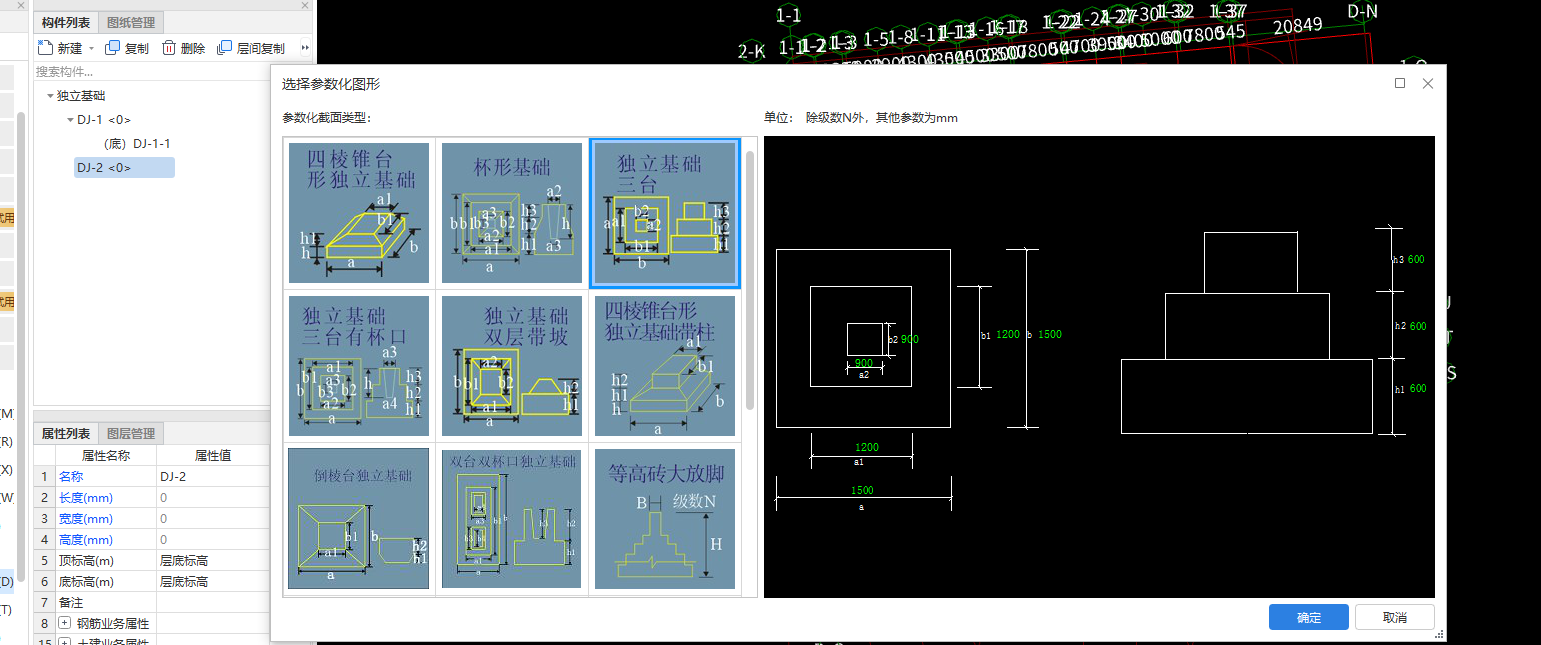Edit the parameter b value 1500
The image size is (1541, 645).
tap(1050, 334)
